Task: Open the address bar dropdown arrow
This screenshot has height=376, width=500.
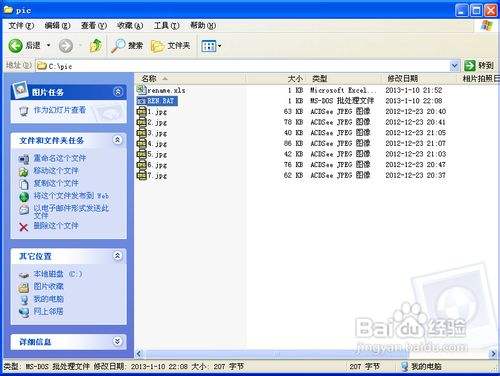Action: [454, 66]
